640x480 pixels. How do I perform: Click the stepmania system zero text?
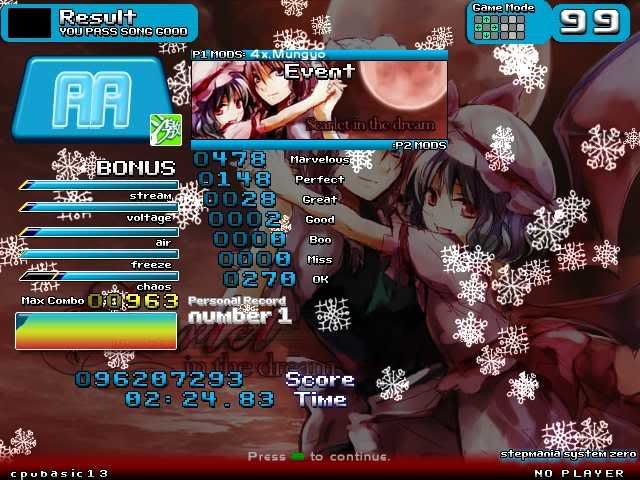[568, 454]
